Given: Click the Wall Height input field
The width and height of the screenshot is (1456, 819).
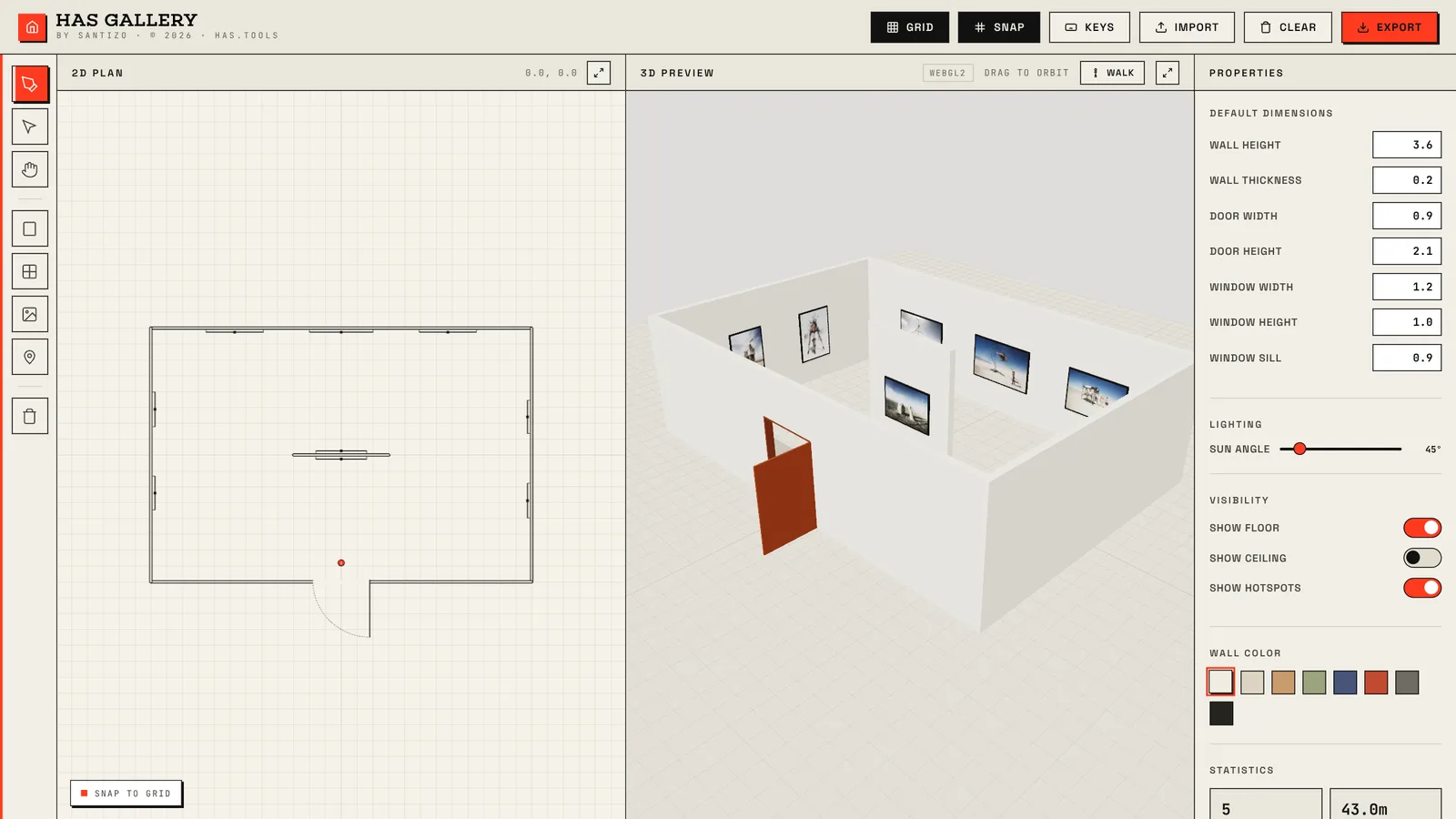Looking at the screenshot, I should click(x=1407, y=145).
